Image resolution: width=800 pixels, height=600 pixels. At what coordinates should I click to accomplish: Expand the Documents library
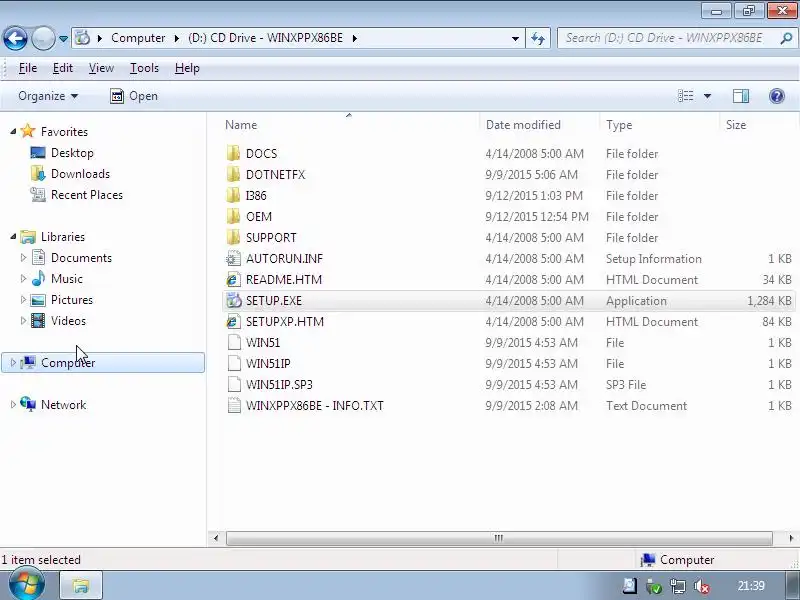[23, 258]
